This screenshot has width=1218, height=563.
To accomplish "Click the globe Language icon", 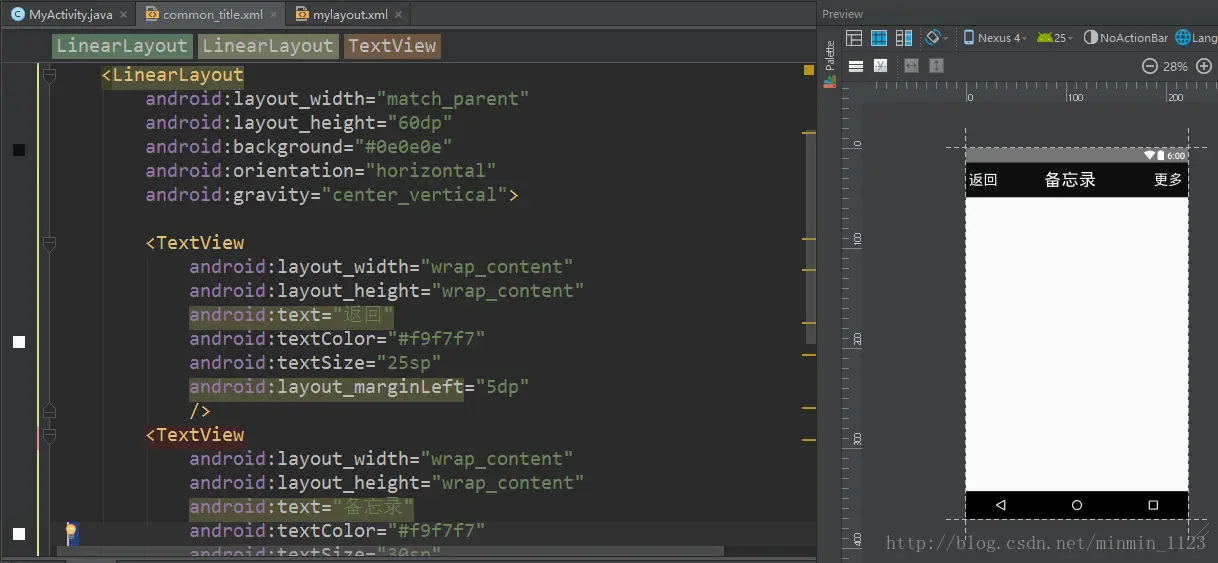I will coord(1183,38).
